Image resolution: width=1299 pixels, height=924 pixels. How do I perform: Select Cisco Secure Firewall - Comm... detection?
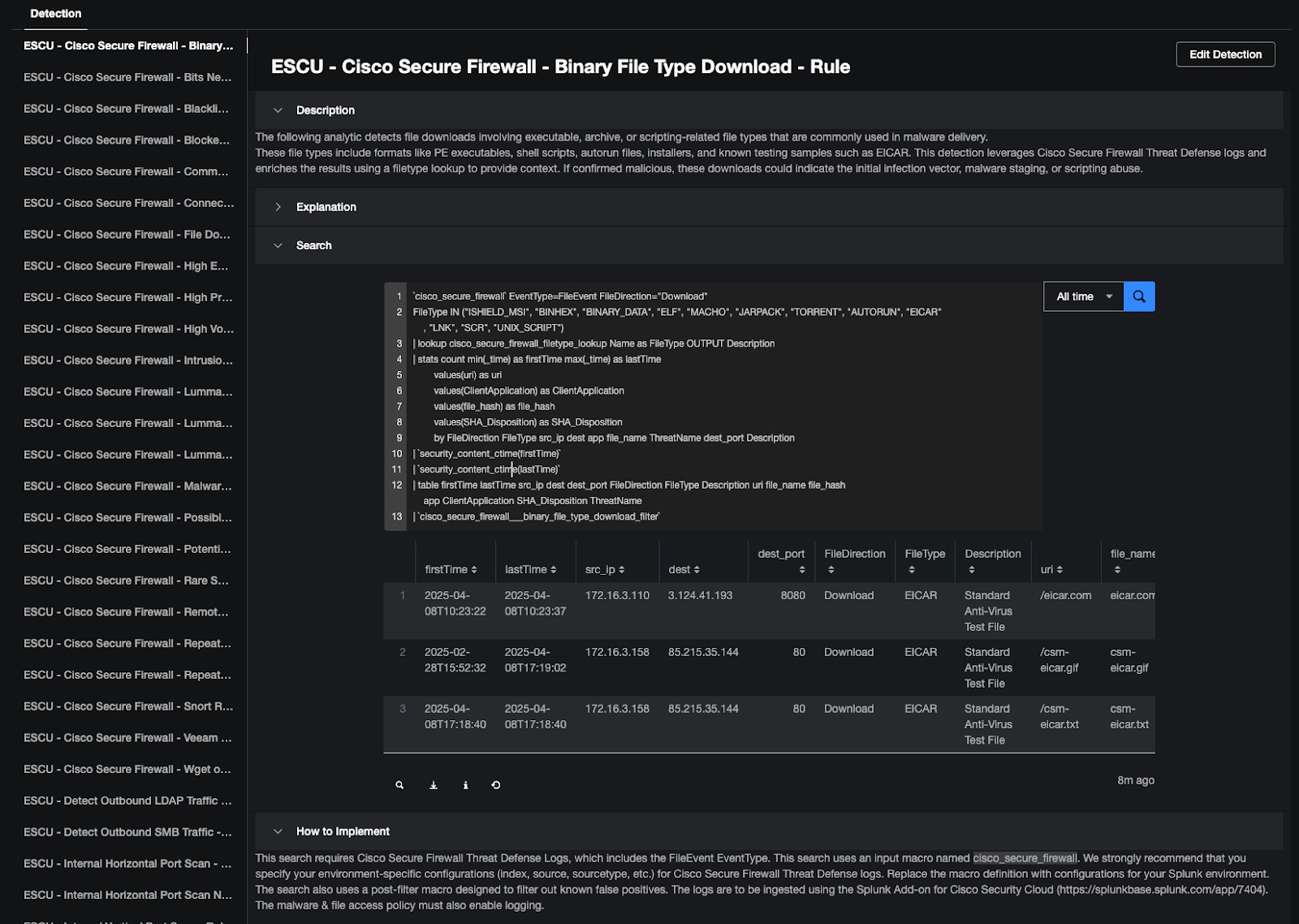click(x=127, y=171)
